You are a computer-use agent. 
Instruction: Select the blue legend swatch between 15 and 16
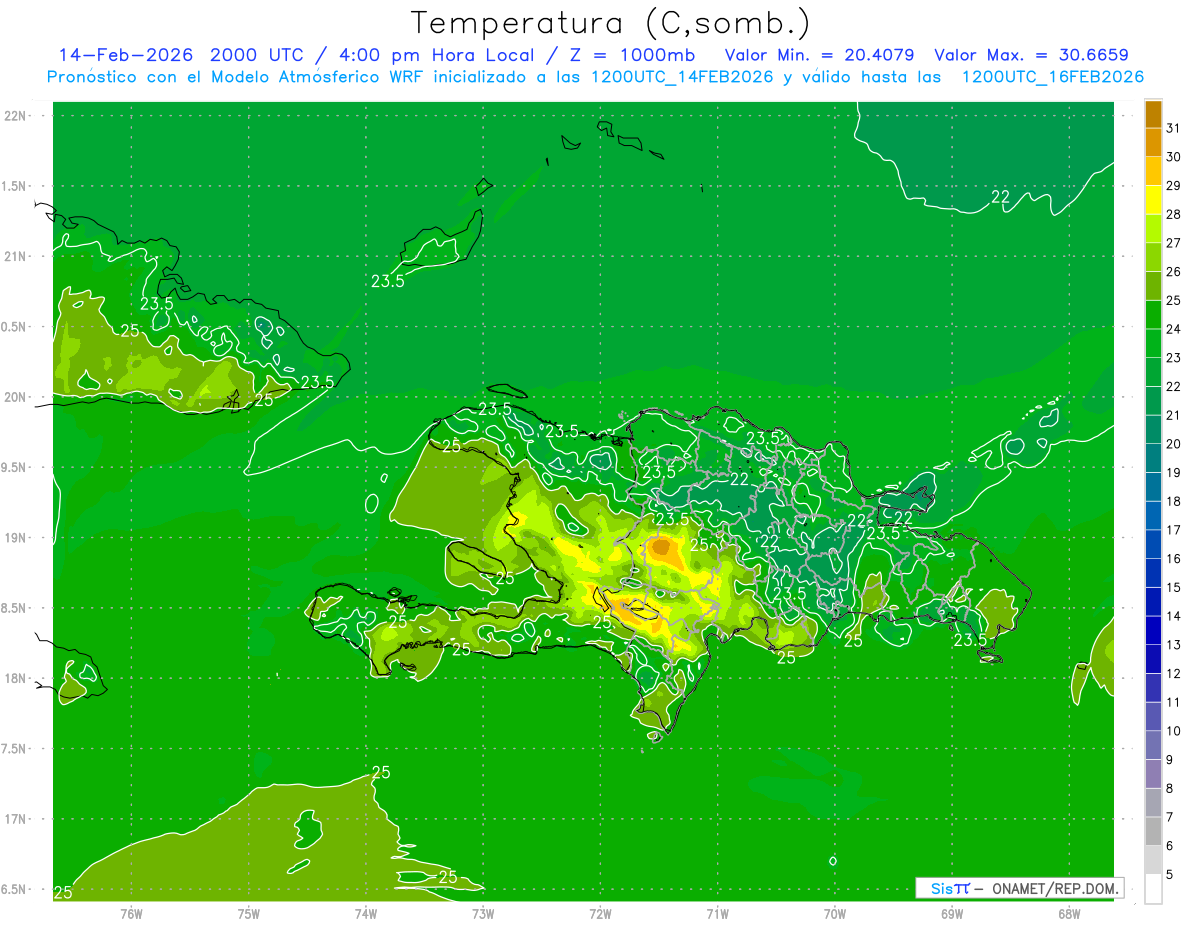pyautogui.click(x=1153, y=573)
